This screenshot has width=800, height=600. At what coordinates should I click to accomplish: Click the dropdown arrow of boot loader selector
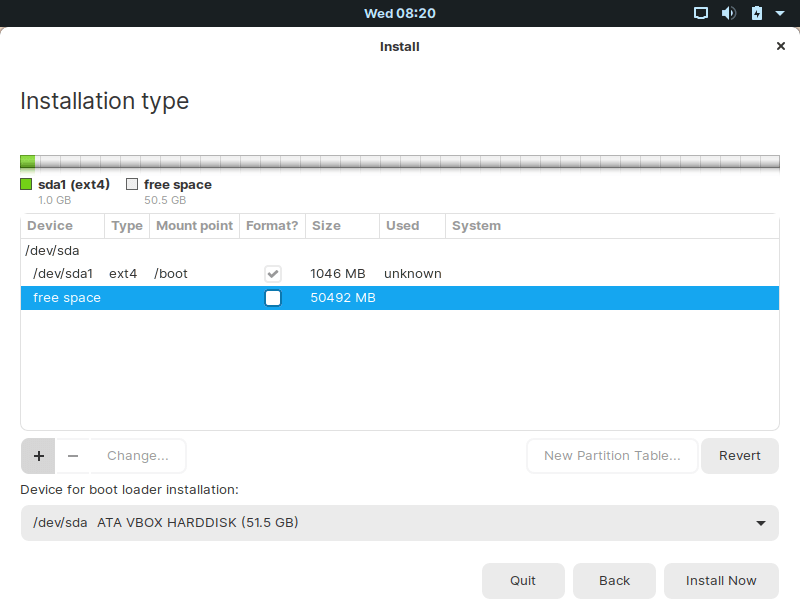tap(761, 523)
